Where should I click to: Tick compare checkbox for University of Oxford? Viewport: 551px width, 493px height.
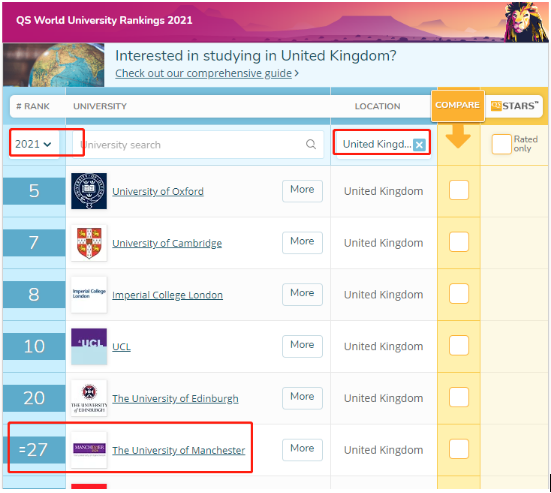pos(459,190)
